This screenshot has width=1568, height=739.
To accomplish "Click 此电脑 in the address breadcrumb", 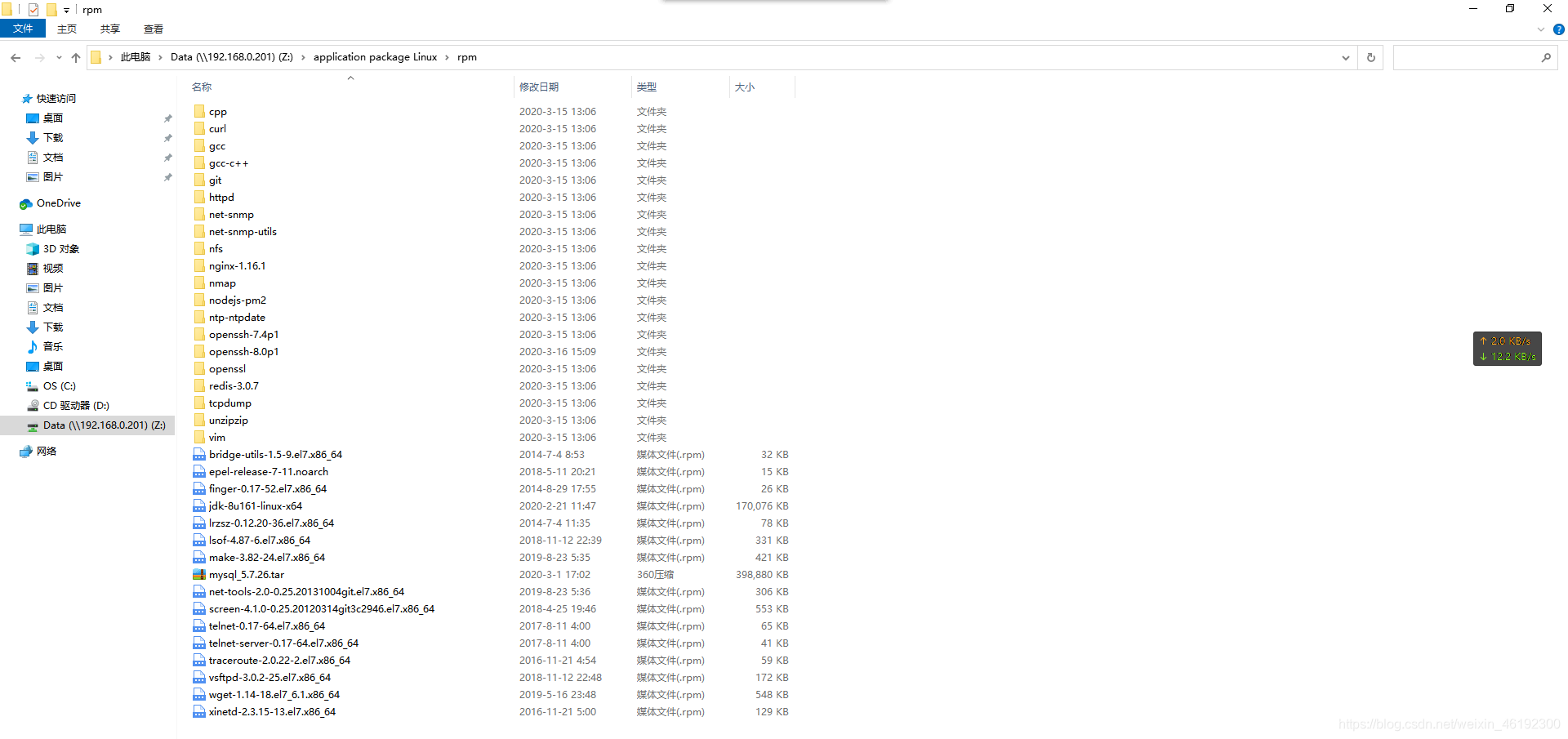I will [x=136, y=57].
